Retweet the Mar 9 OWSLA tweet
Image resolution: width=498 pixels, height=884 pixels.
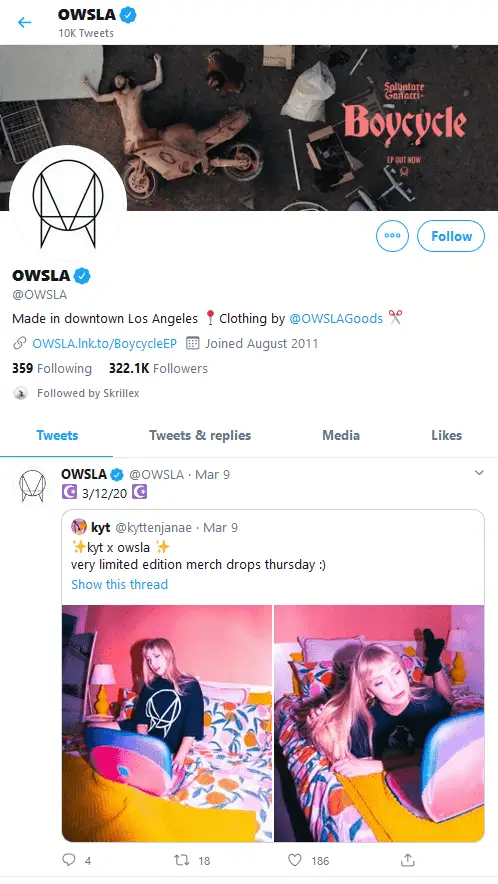coord(182,860)
